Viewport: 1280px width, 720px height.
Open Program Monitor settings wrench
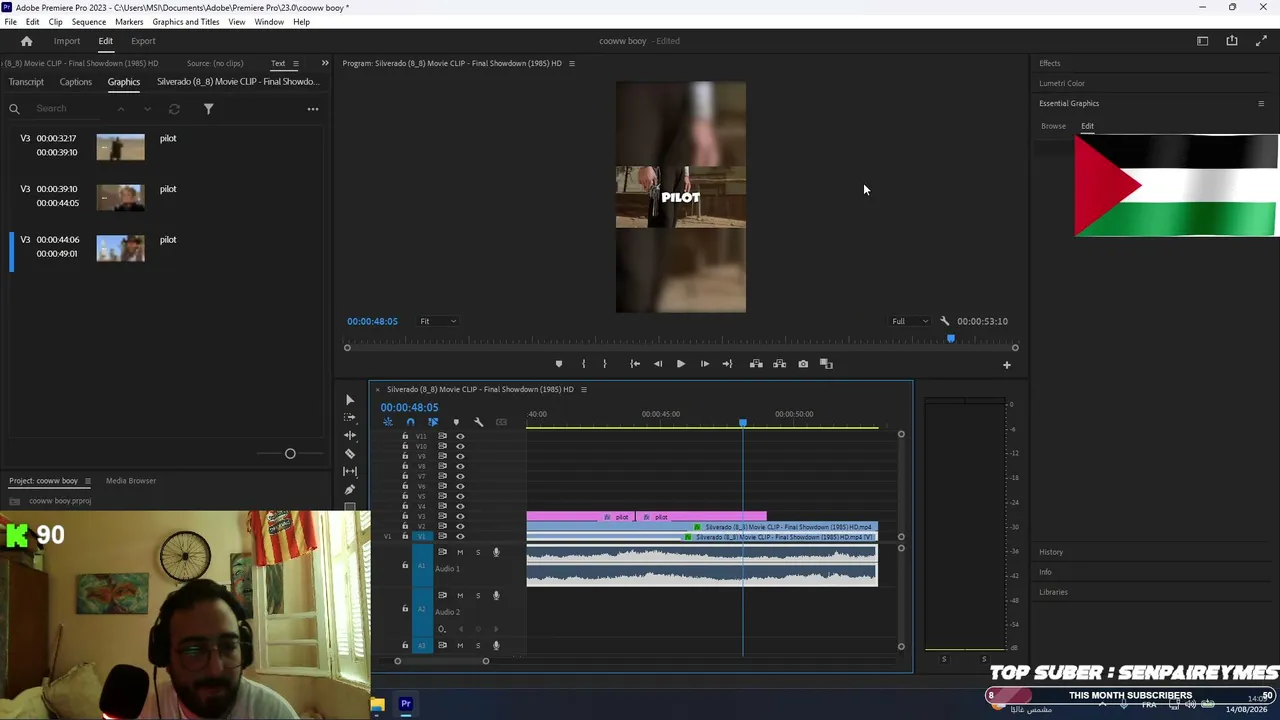(x=944, y=321)
